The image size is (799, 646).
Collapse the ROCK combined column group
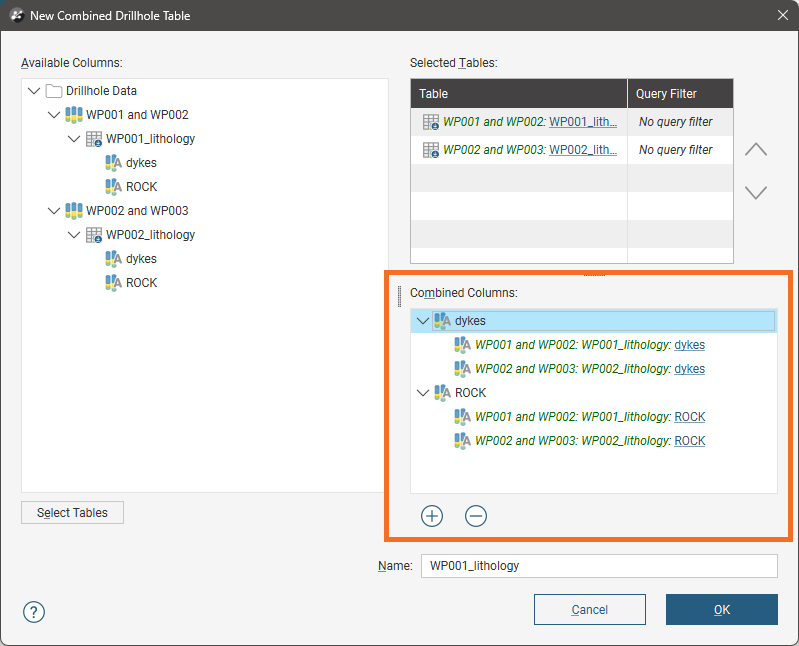click(x=423, y=393)
